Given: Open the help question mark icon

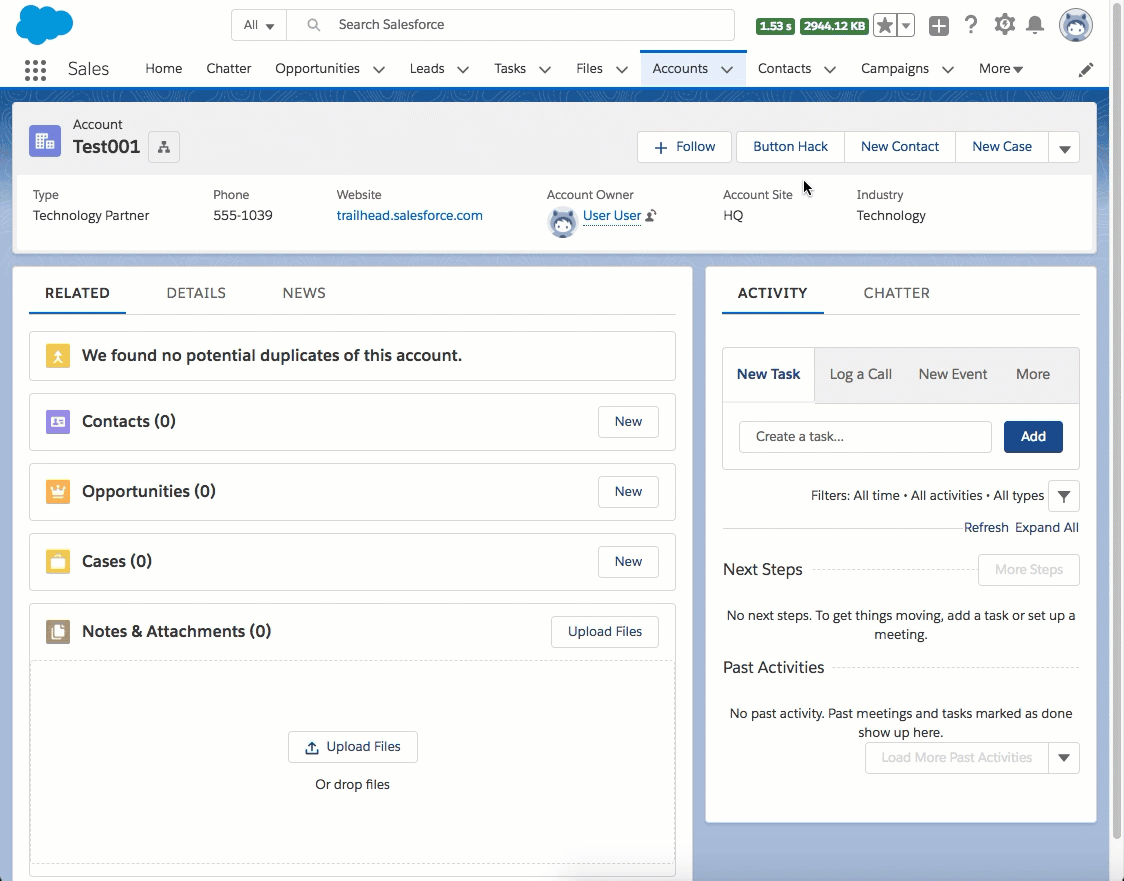Looking at the screenshot, I should pos(971,25).
